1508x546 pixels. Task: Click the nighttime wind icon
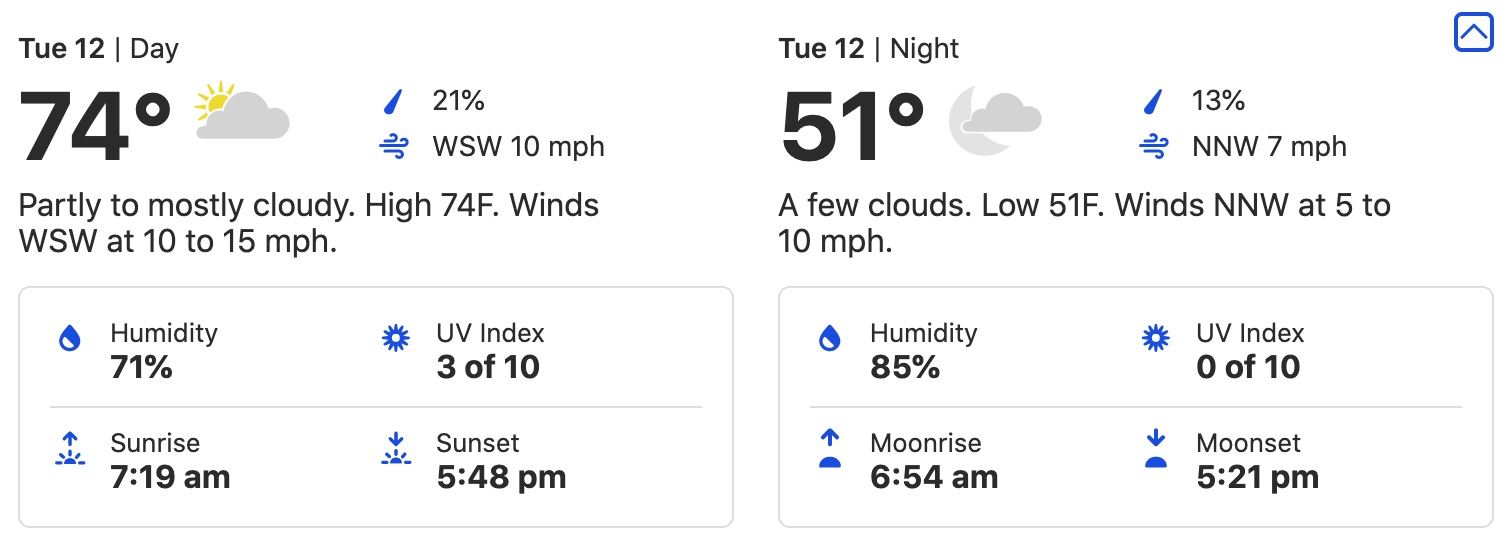(x=1153, y=147)
